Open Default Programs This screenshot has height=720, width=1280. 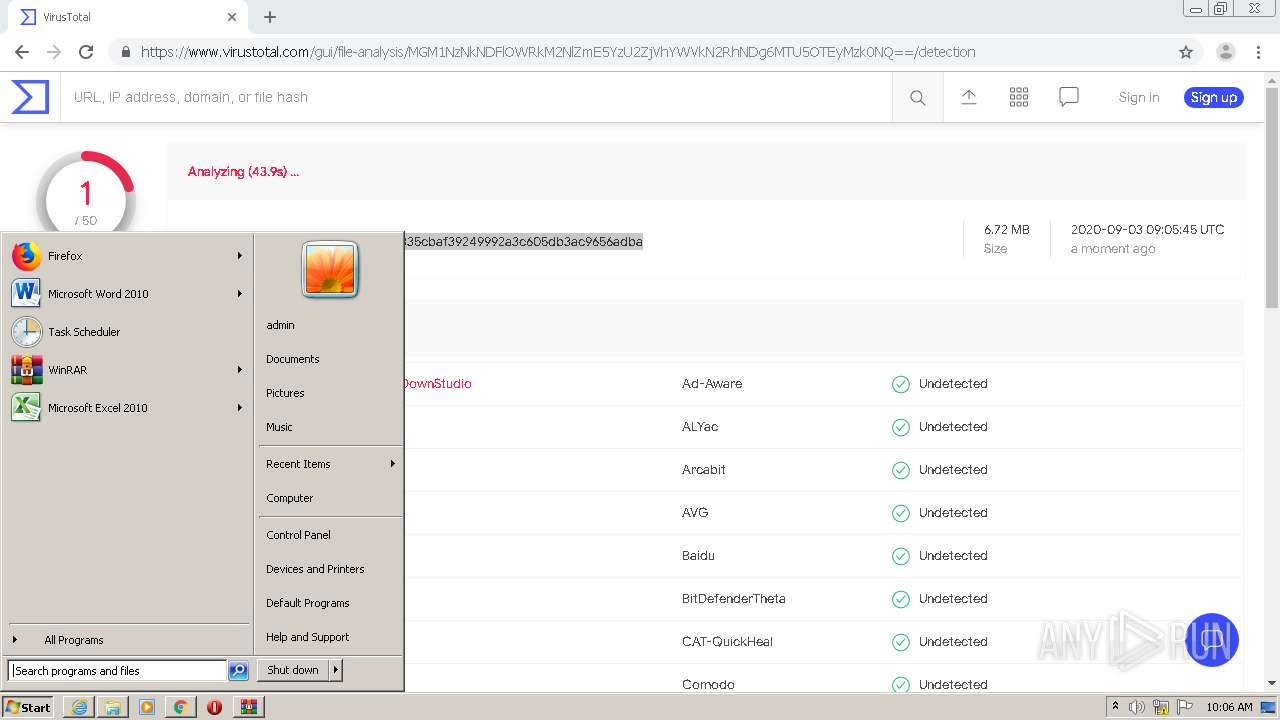coord(308,603)
